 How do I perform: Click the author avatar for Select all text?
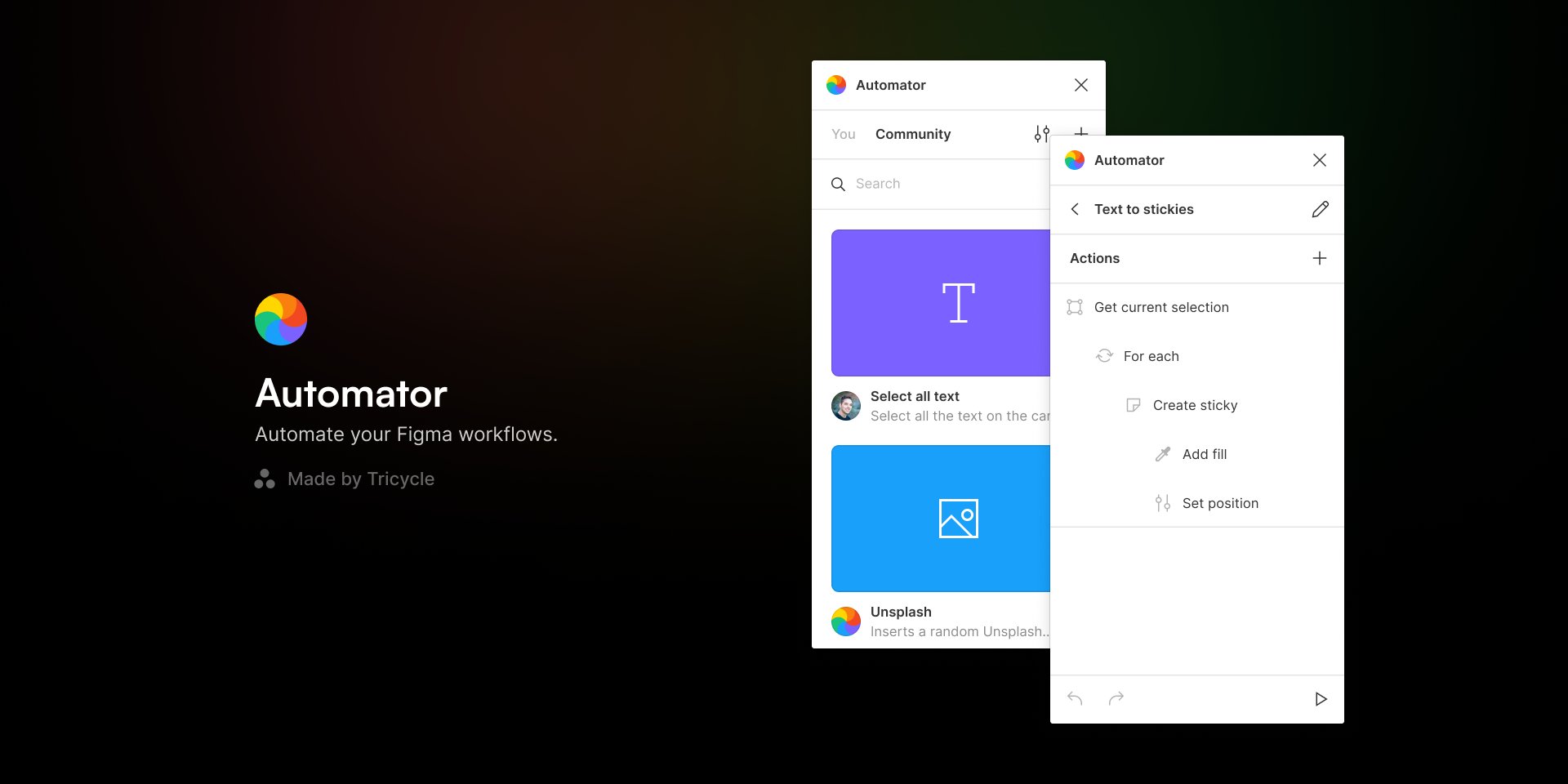point(846,406)
